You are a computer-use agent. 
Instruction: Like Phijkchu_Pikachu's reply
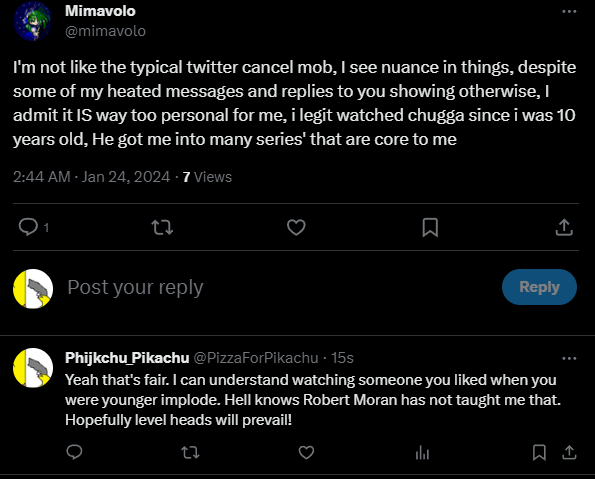point(306,452)
